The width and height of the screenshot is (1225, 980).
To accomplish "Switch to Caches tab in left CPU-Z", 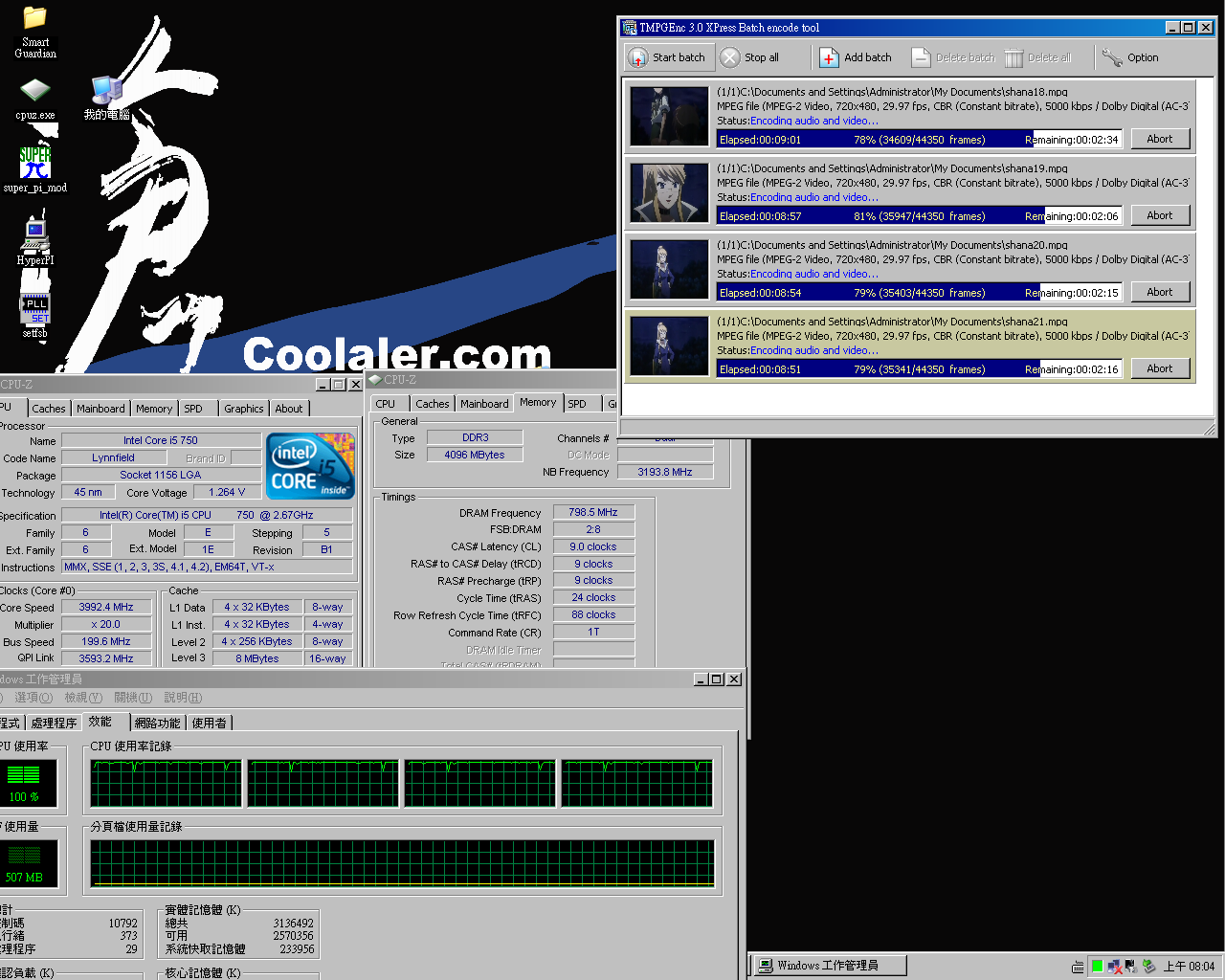I will click(49, 409).
